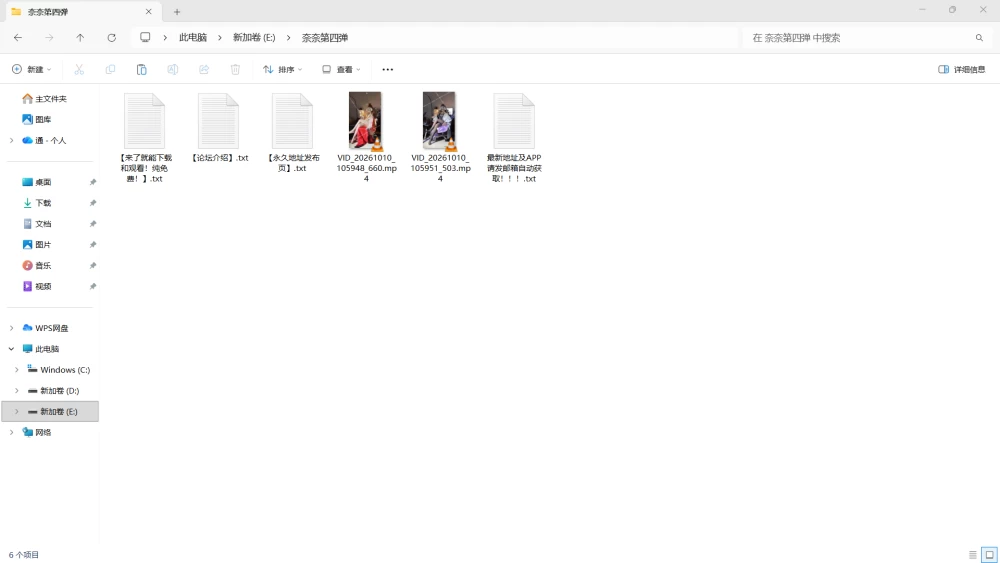
Task: Select 视频 in quick access
Action: point(37,286)
